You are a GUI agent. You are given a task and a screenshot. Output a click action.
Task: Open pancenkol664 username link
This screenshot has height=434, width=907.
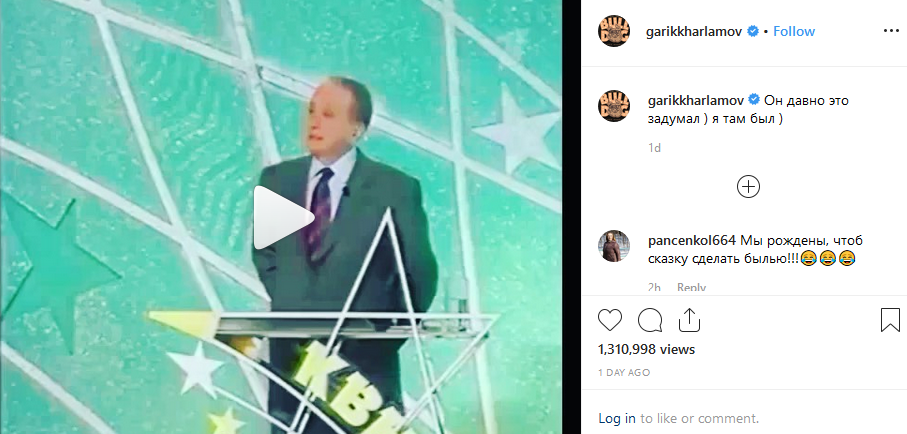coord(691,240)
